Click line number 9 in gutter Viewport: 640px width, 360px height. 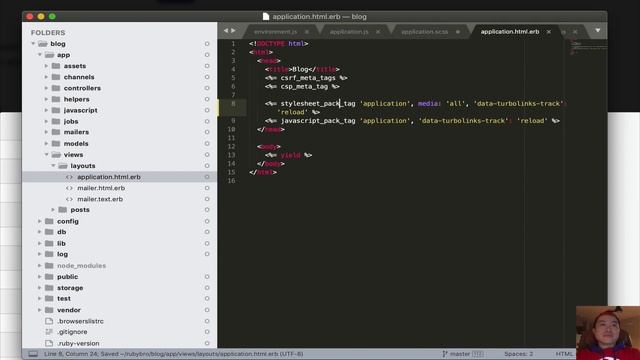click(x=233, y=120)
